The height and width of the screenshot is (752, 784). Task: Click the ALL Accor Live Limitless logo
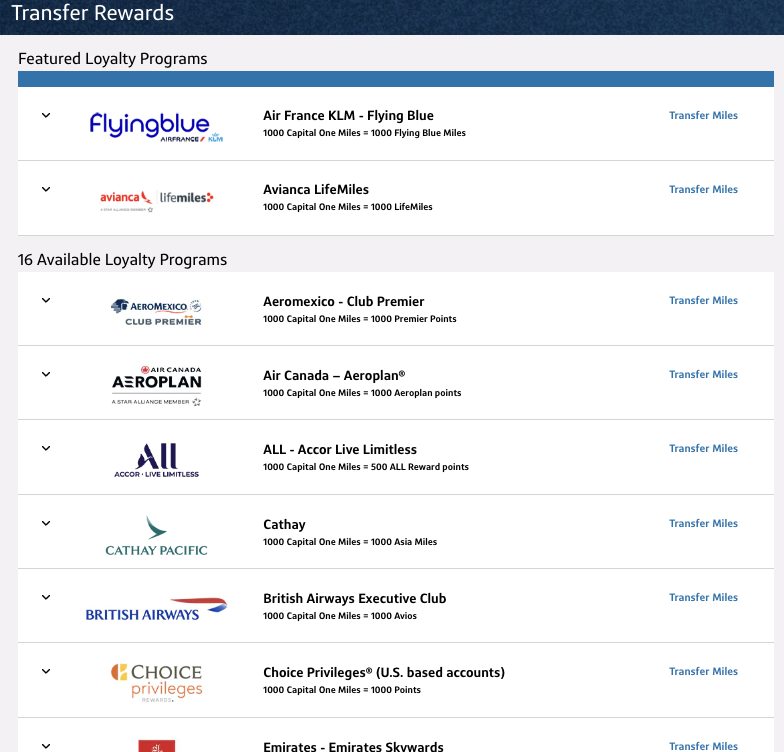156,459
